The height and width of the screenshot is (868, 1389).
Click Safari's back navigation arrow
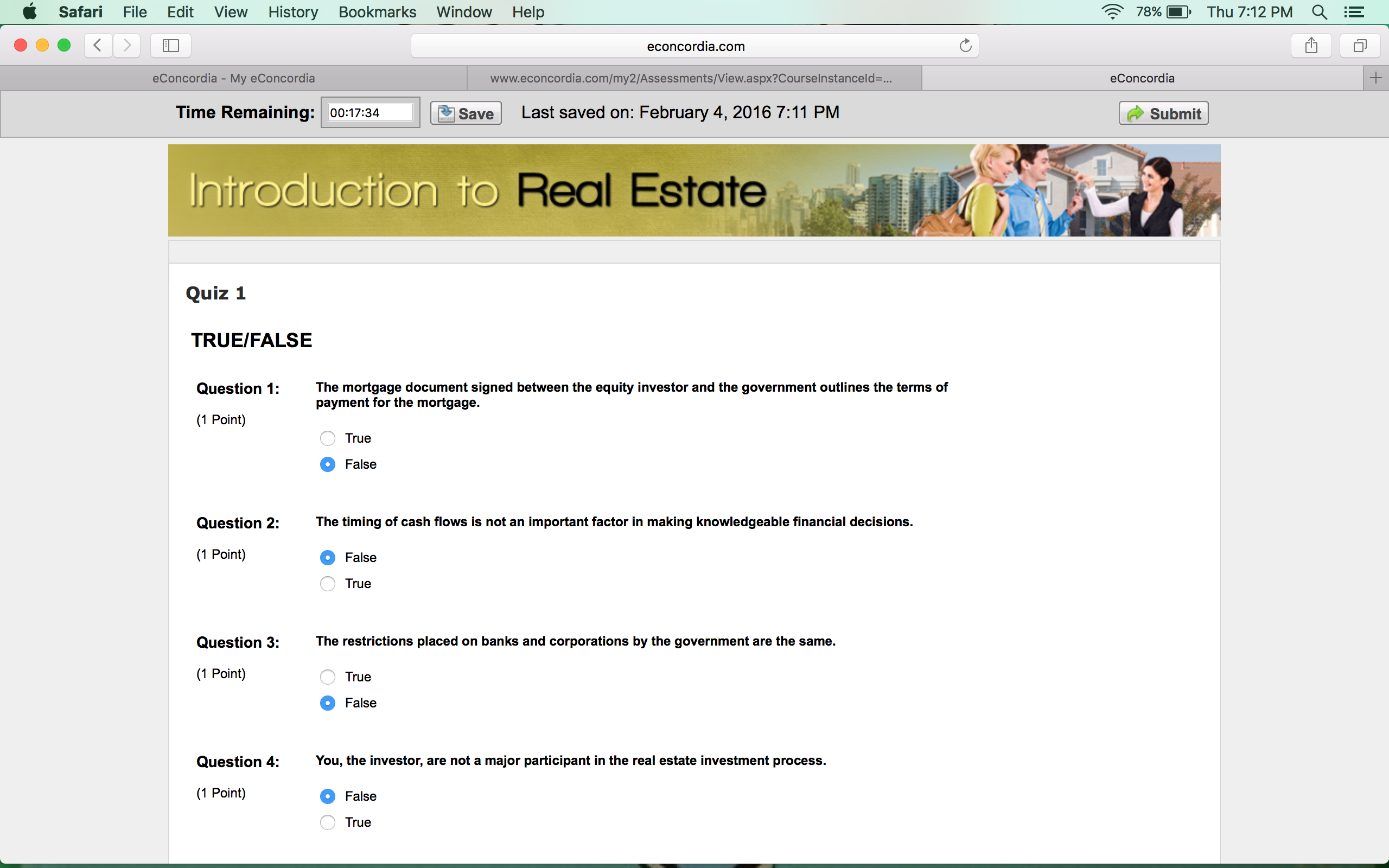click(98, 46)
